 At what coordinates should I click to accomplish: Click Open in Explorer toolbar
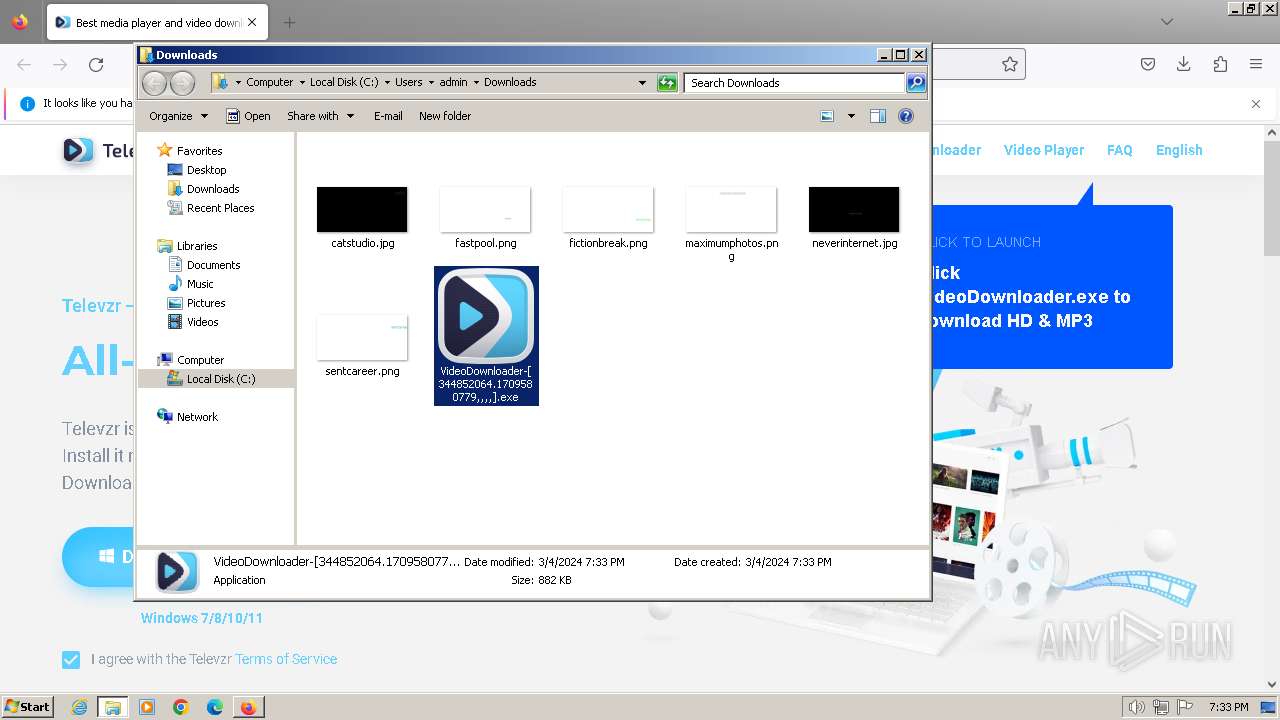[248, 116]
